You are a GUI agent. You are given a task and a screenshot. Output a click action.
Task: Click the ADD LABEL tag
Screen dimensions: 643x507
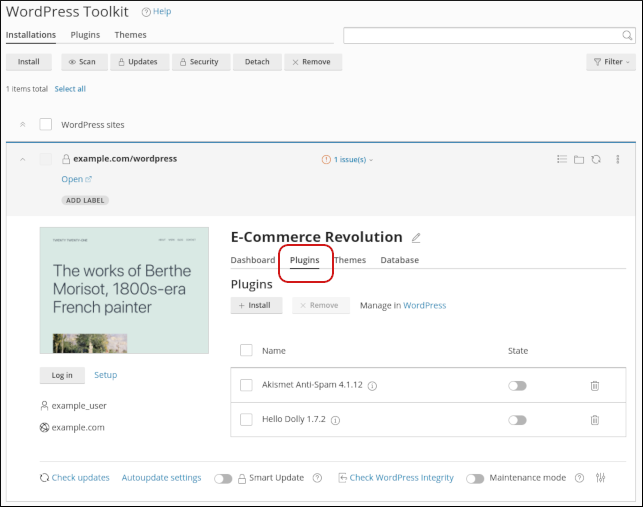85,200
